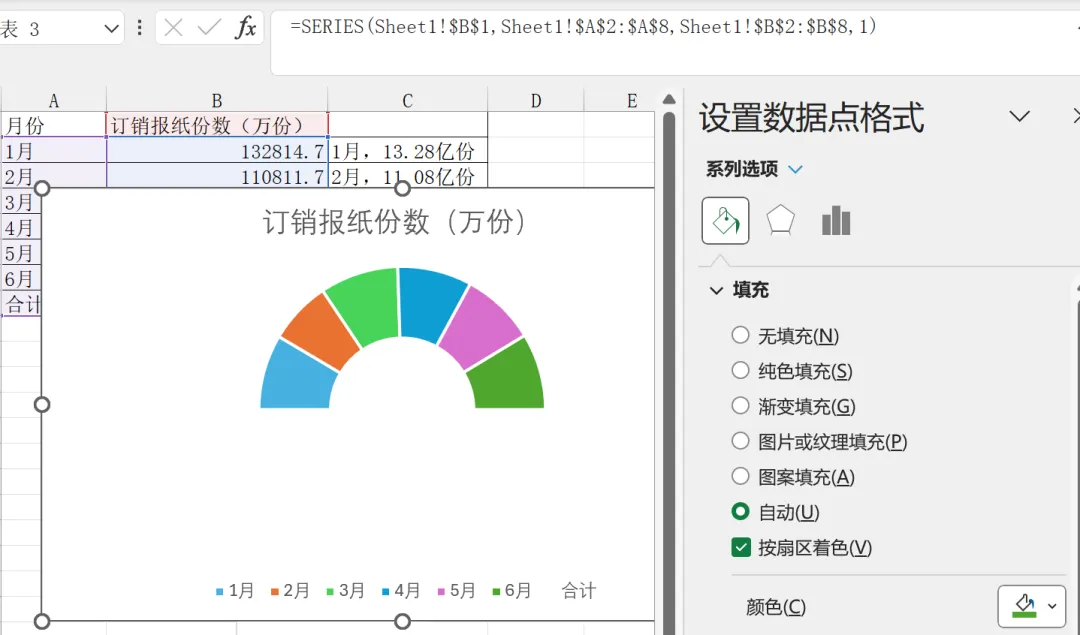Click chart's left middle resize handle
The width and height of the screenshot is (1080, 635).
(42, 404)
